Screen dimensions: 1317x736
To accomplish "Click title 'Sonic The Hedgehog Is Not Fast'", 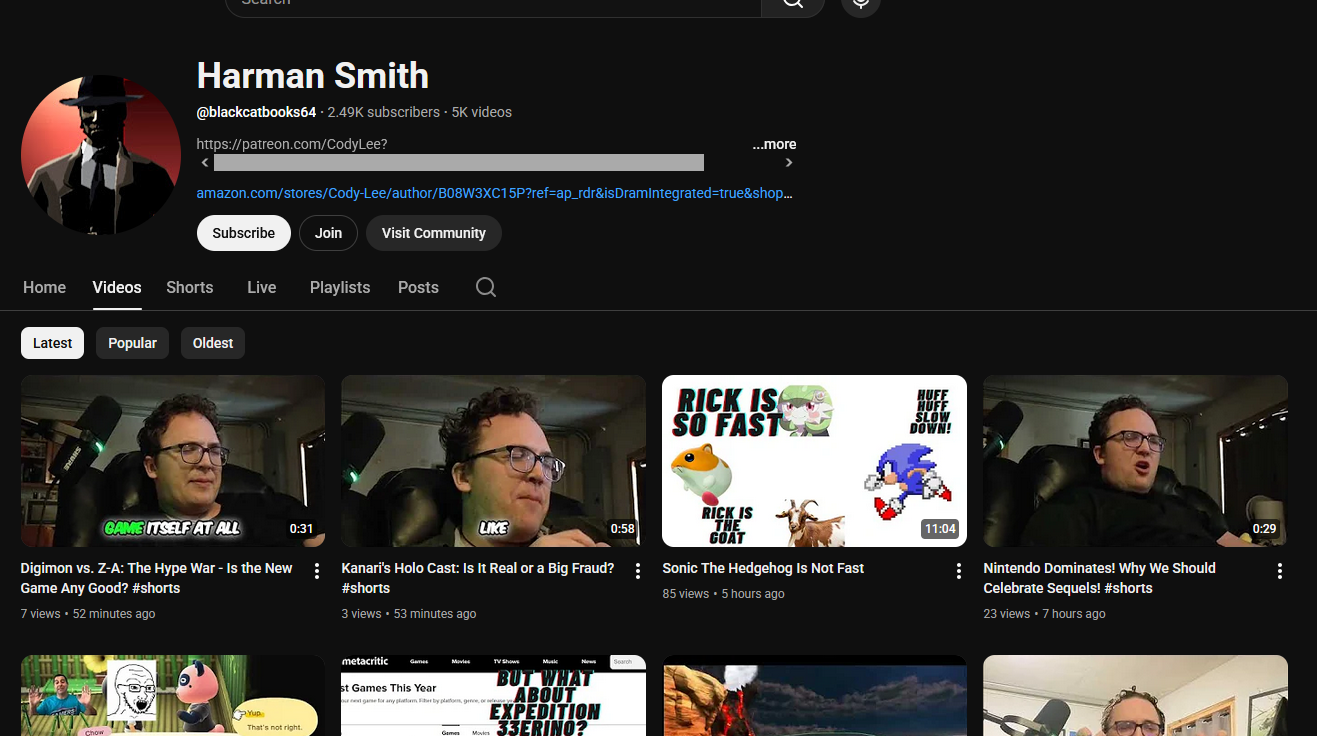I will (x=763, y=568).
